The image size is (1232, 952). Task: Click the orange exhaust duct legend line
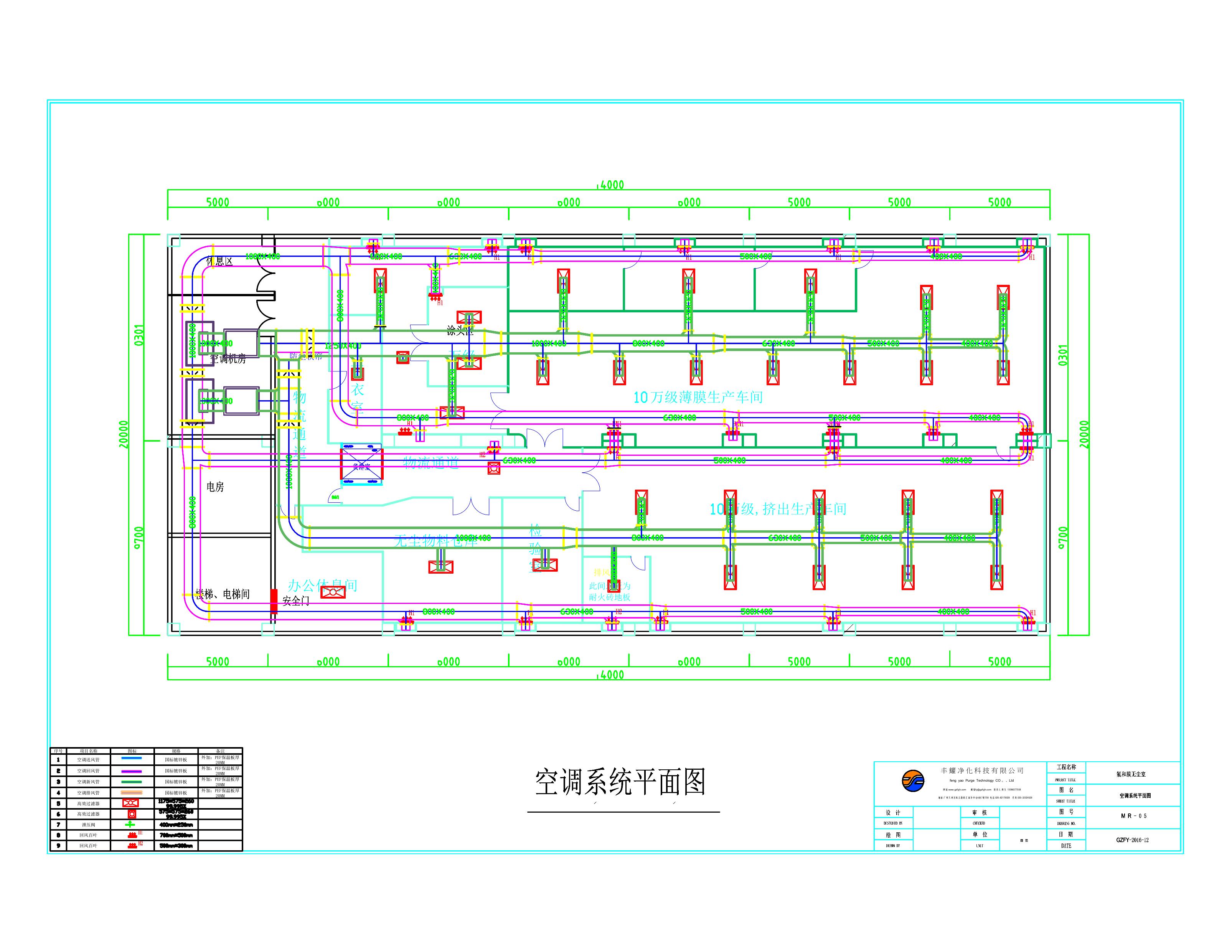point(132,792)
